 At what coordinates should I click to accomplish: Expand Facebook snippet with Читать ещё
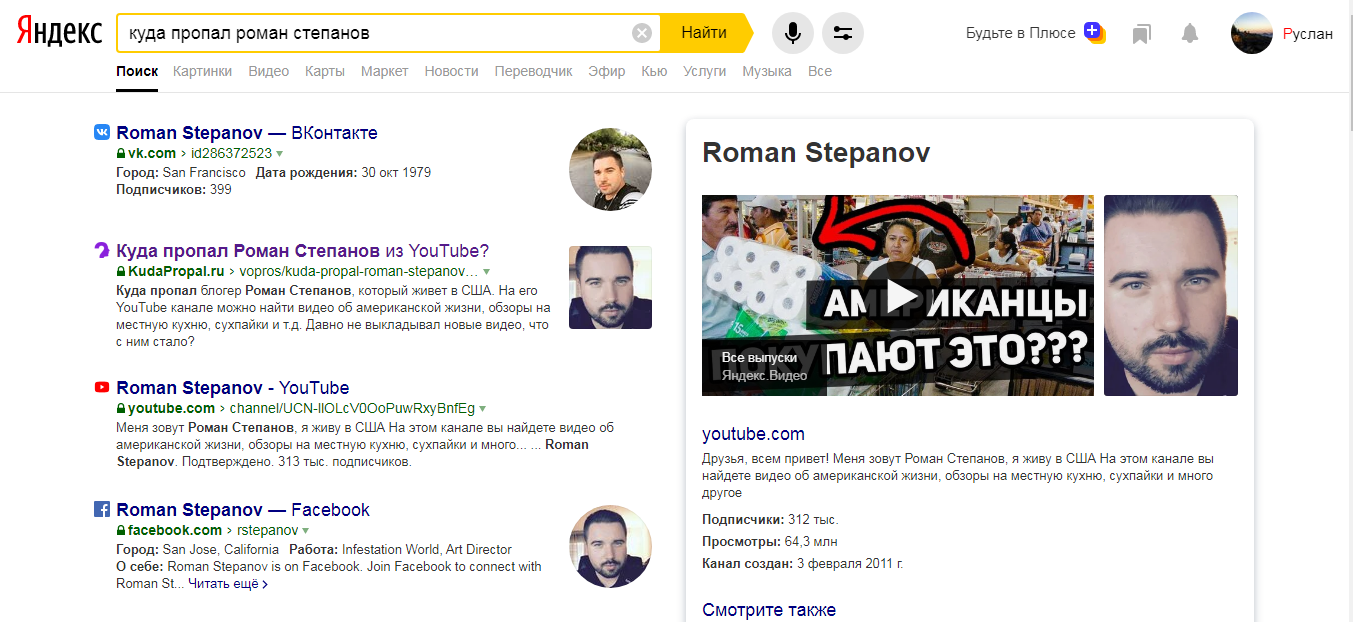pyautogui.click(x=227, y=584)
